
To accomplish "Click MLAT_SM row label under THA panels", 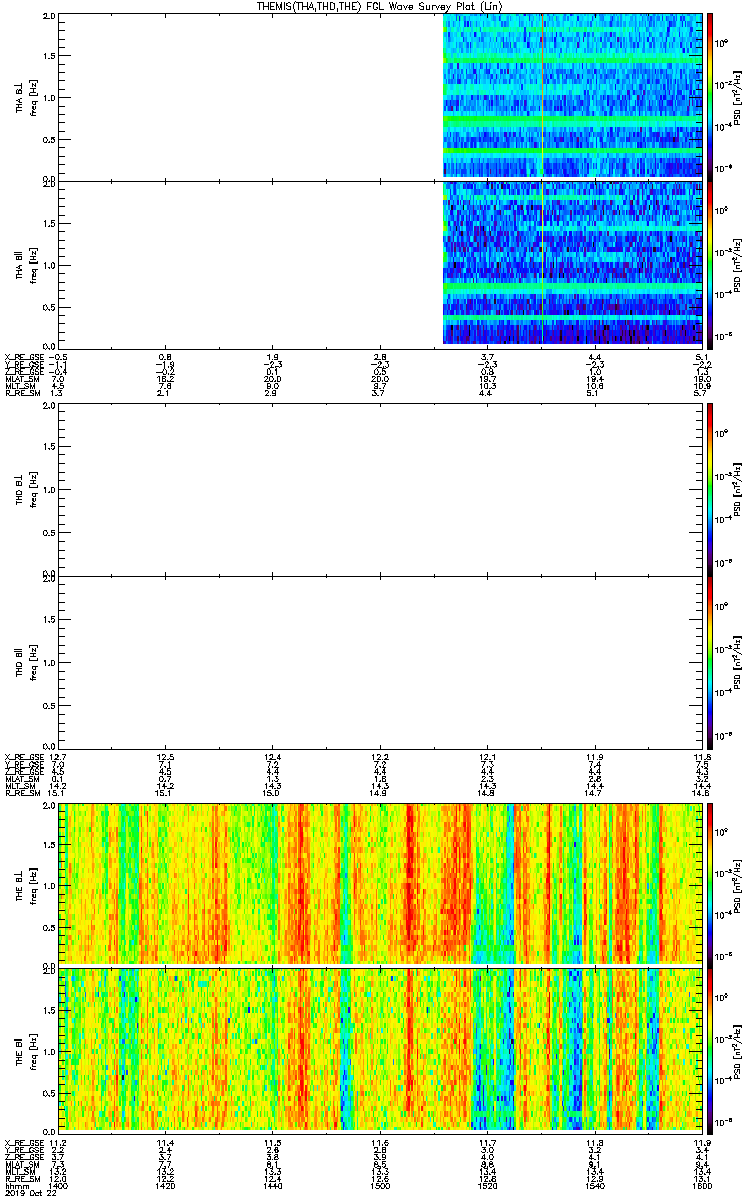I will click(20, 380).
